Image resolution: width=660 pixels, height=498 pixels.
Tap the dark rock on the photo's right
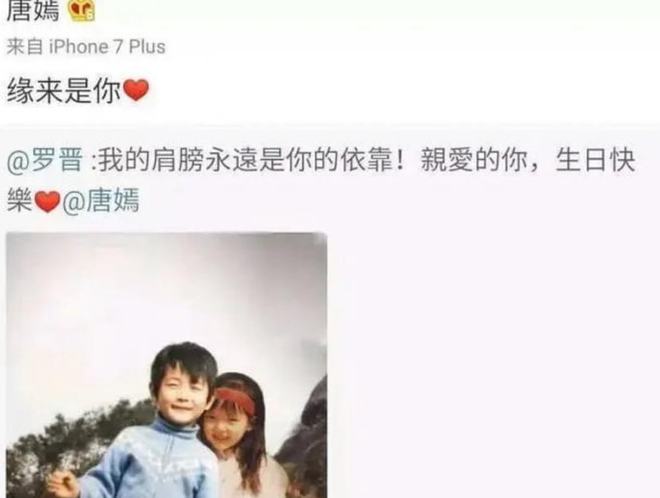305,438
